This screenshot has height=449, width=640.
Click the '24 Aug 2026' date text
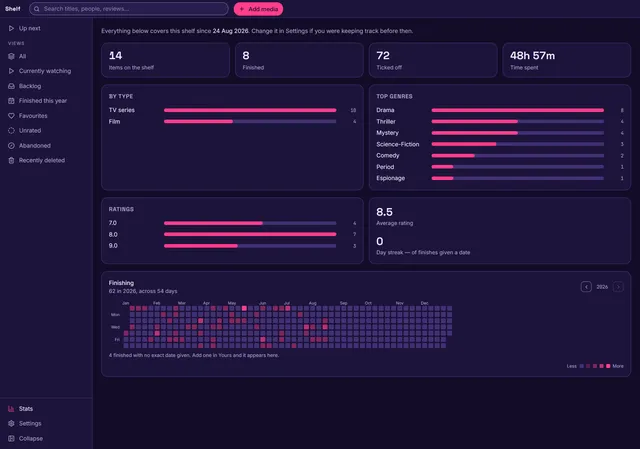click(231, 31)
